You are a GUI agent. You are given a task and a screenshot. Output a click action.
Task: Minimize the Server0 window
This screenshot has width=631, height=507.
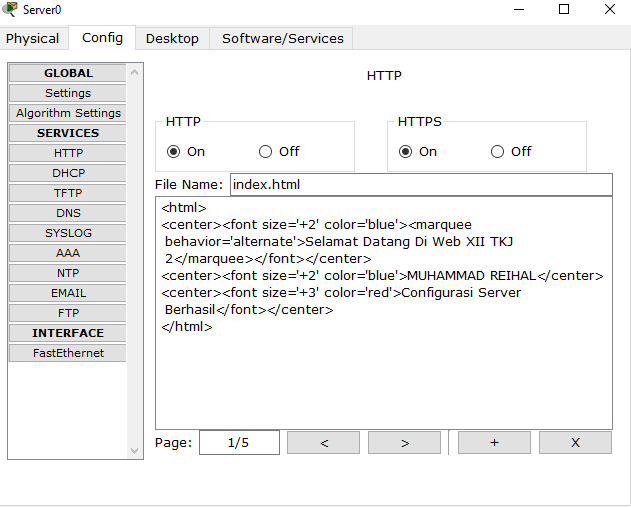tap(519, 9)
